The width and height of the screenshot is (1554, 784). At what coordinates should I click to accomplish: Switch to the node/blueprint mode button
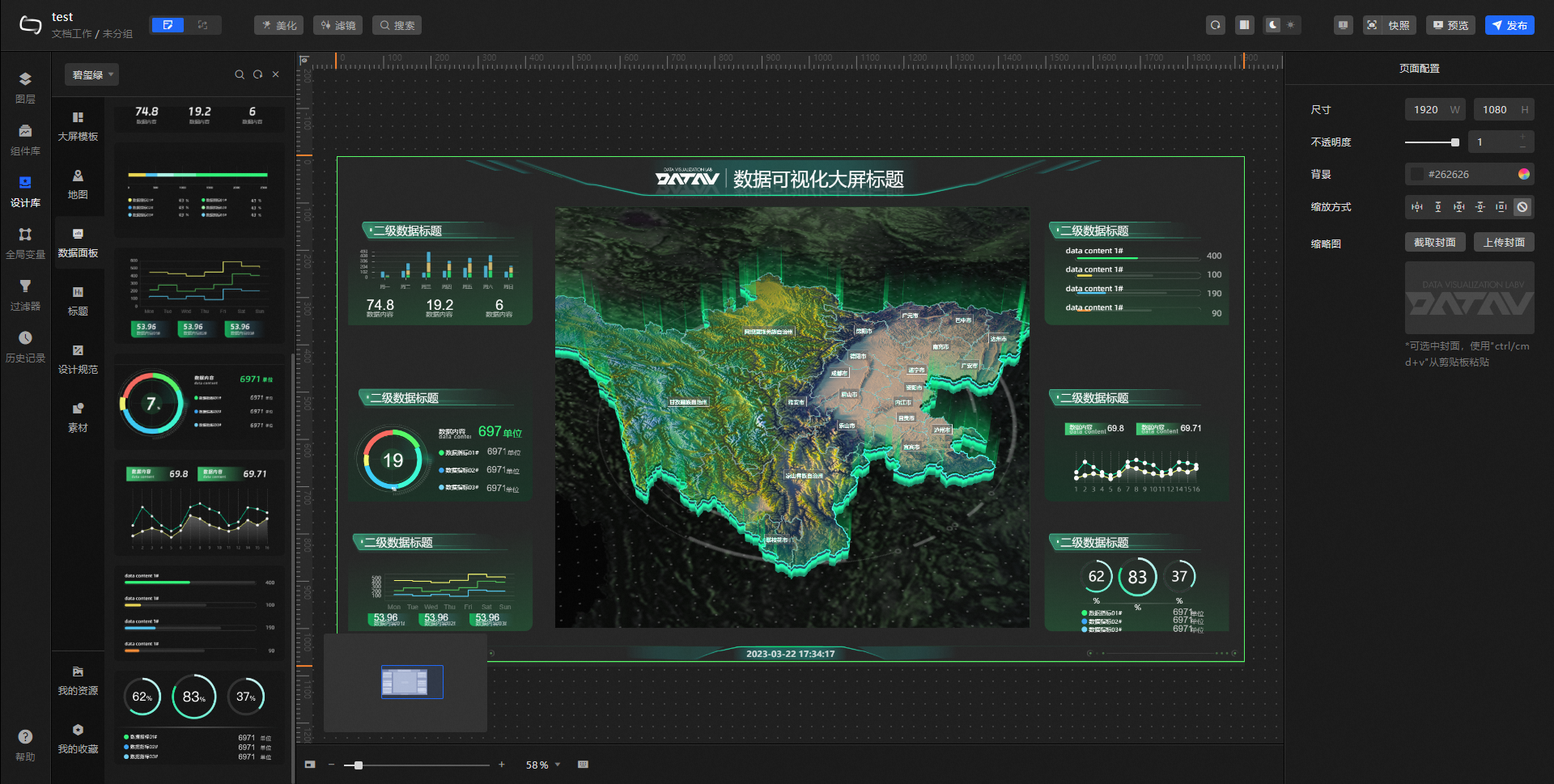click(202, 25)
